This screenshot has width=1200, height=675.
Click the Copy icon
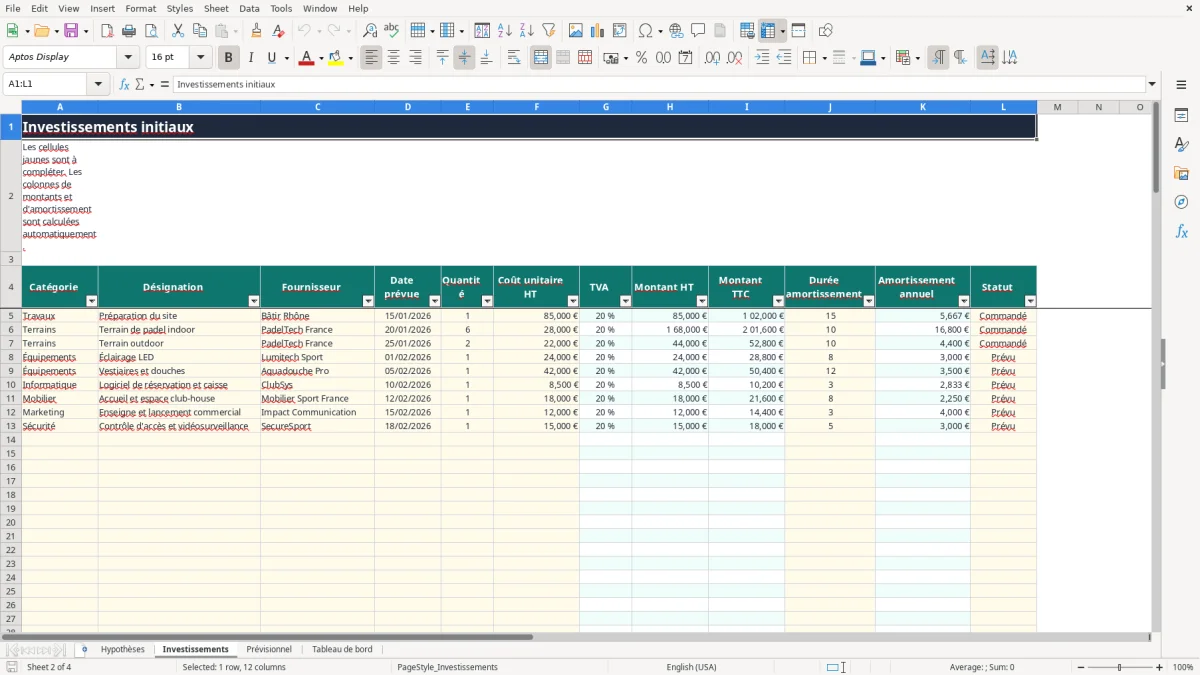click(x=199, y=31)
